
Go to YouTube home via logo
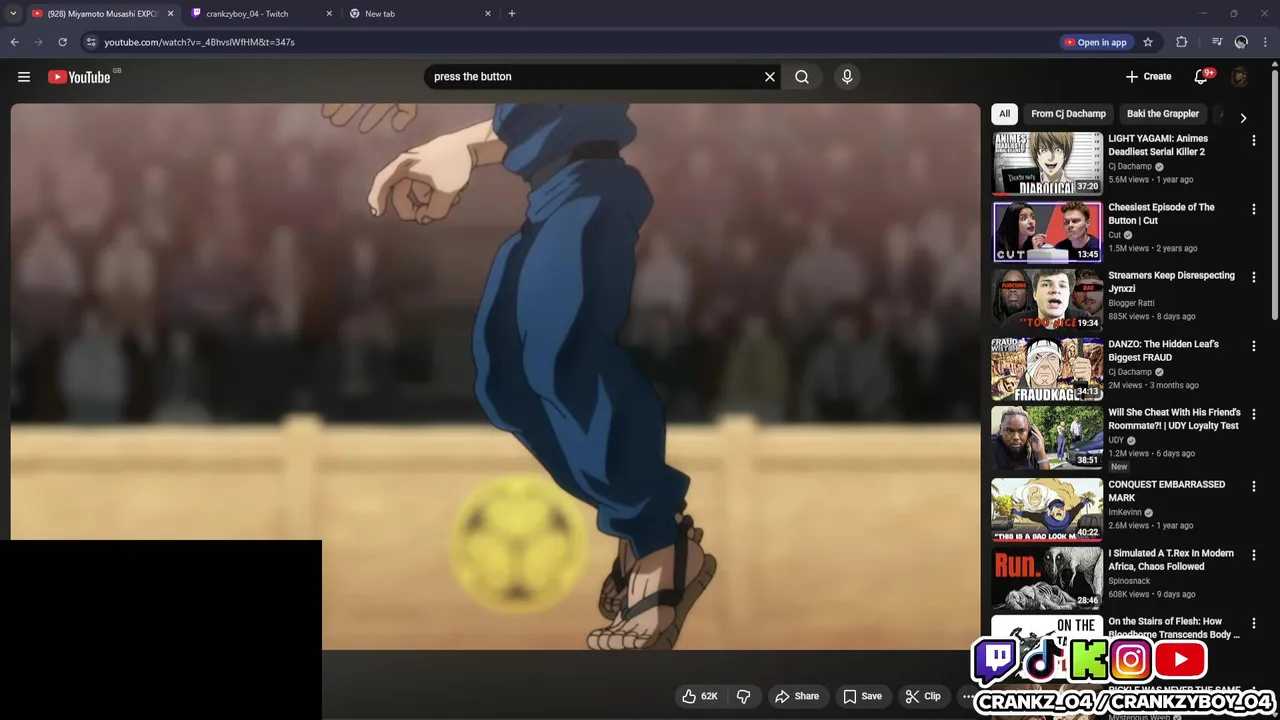(79, 77)
